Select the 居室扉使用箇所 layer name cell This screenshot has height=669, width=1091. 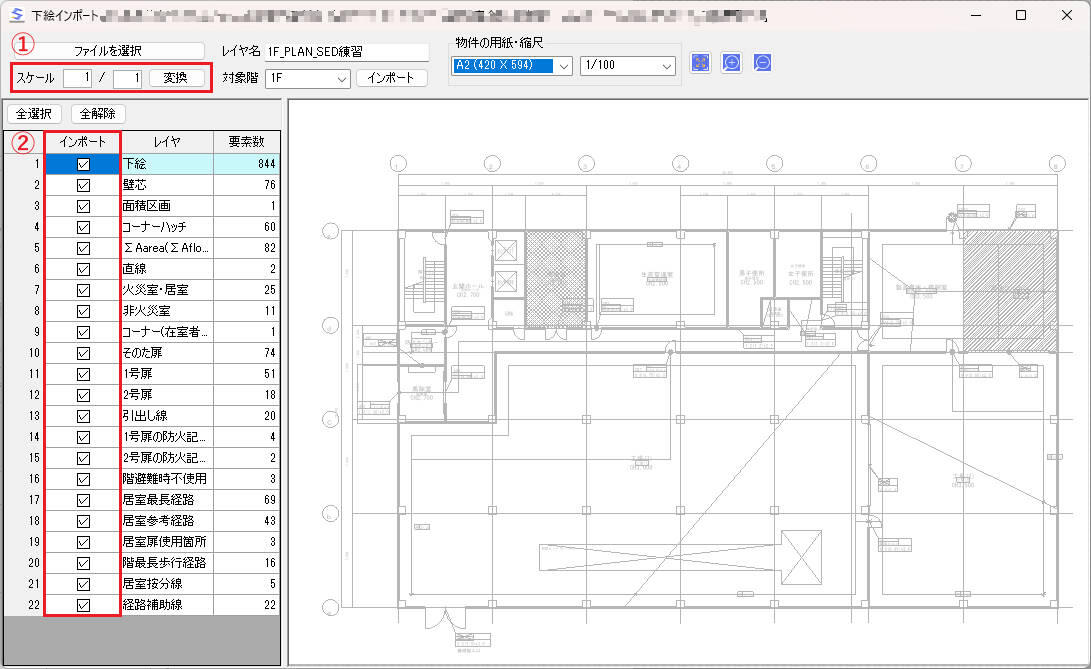[167, 542]
